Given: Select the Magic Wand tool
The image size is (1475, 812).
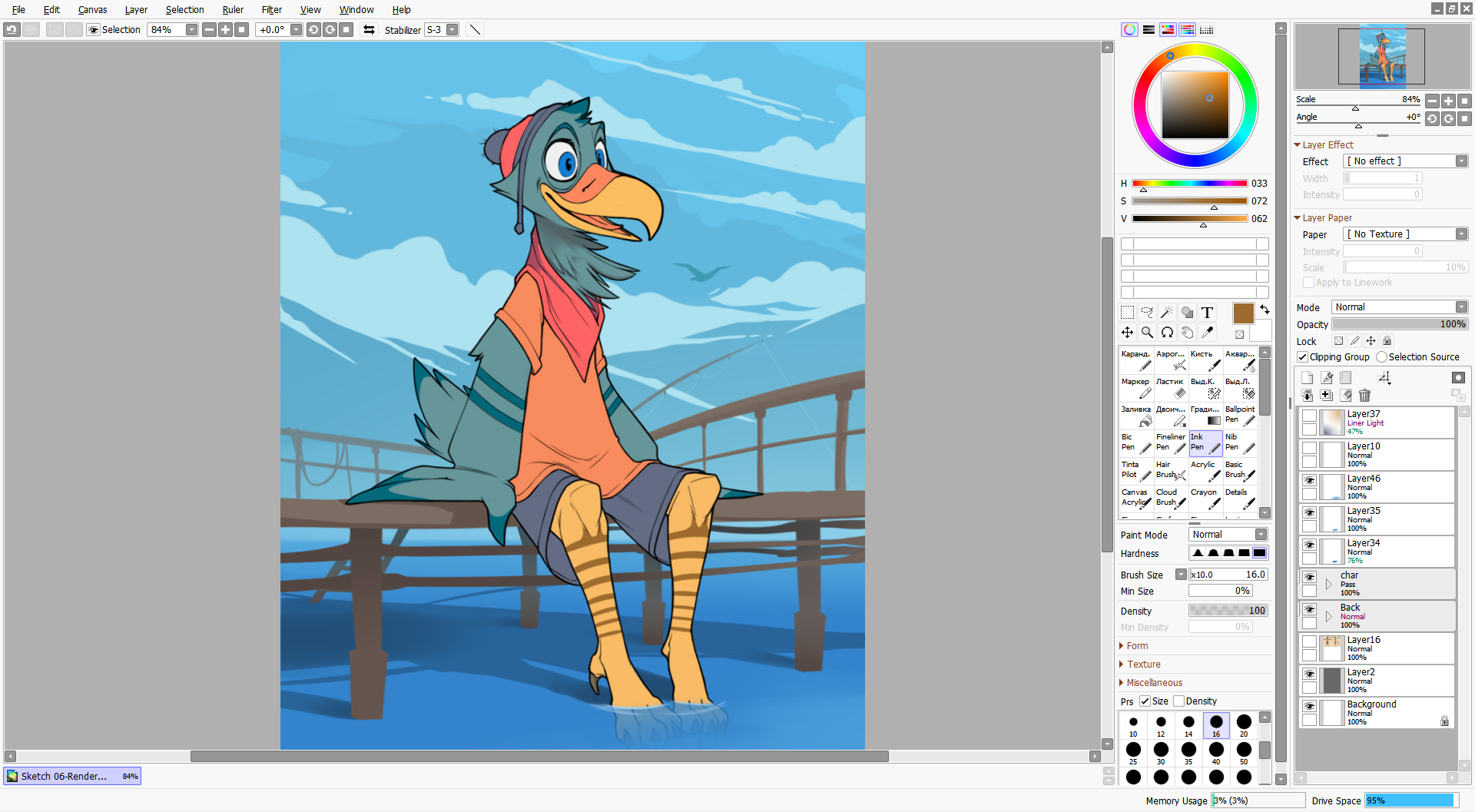Looking at the screenshot, I should (1167, 312).
